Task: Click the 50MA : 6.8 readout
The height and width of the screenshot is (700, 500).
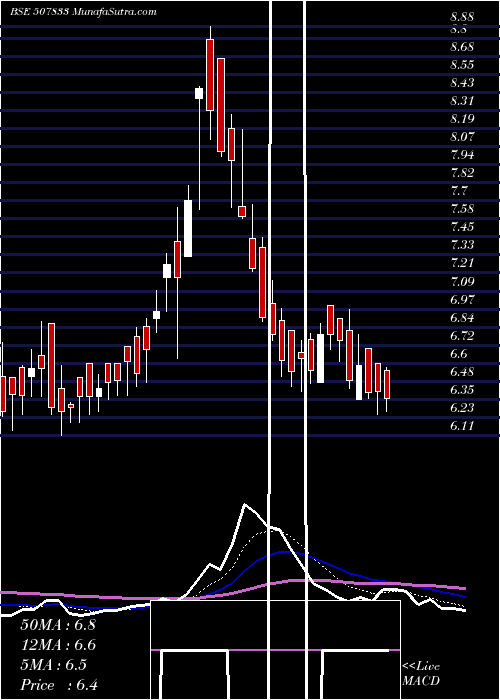Action: pos(58,625)
